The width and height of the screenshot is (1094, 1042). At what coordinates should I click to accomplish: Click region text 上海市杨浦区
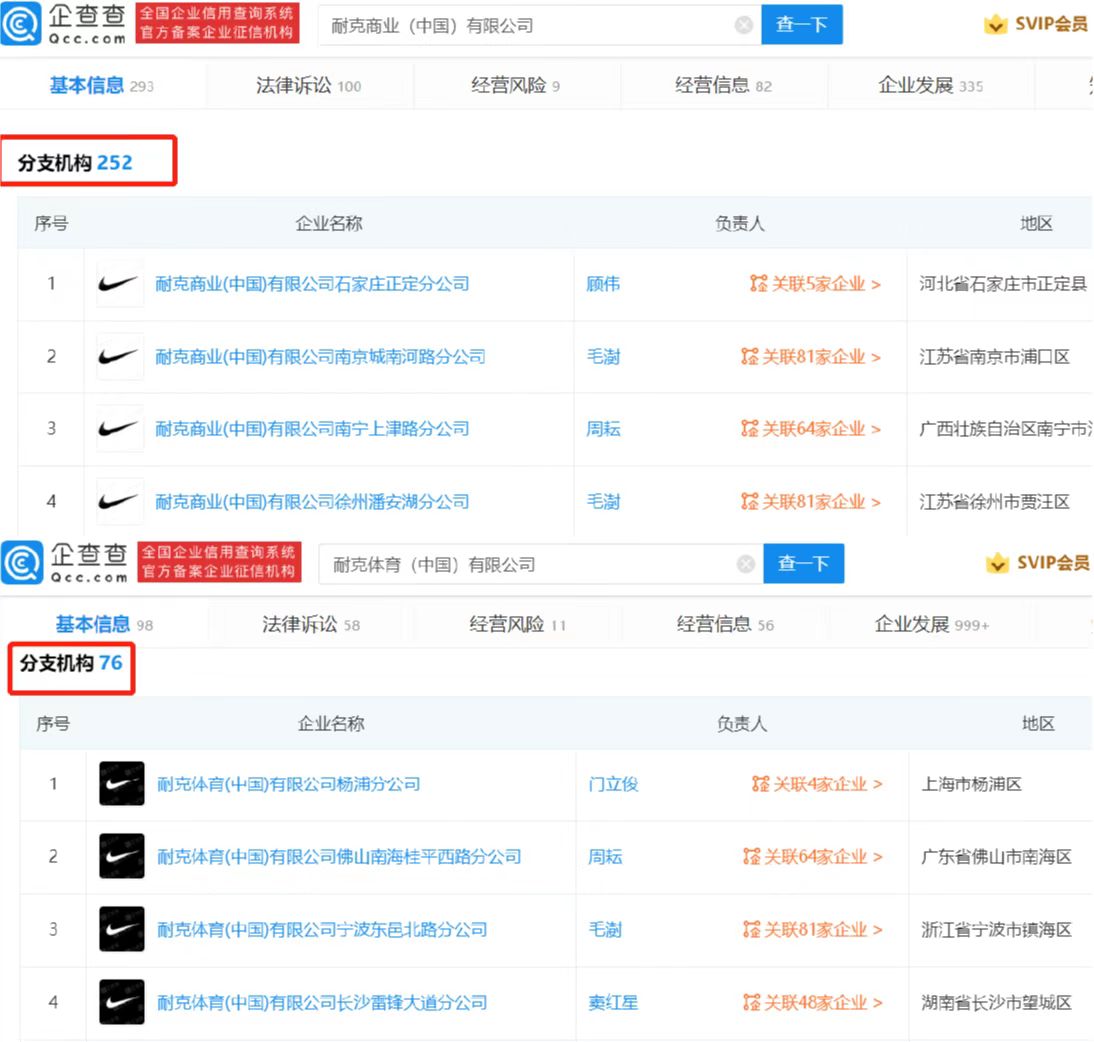coord(971,784)
